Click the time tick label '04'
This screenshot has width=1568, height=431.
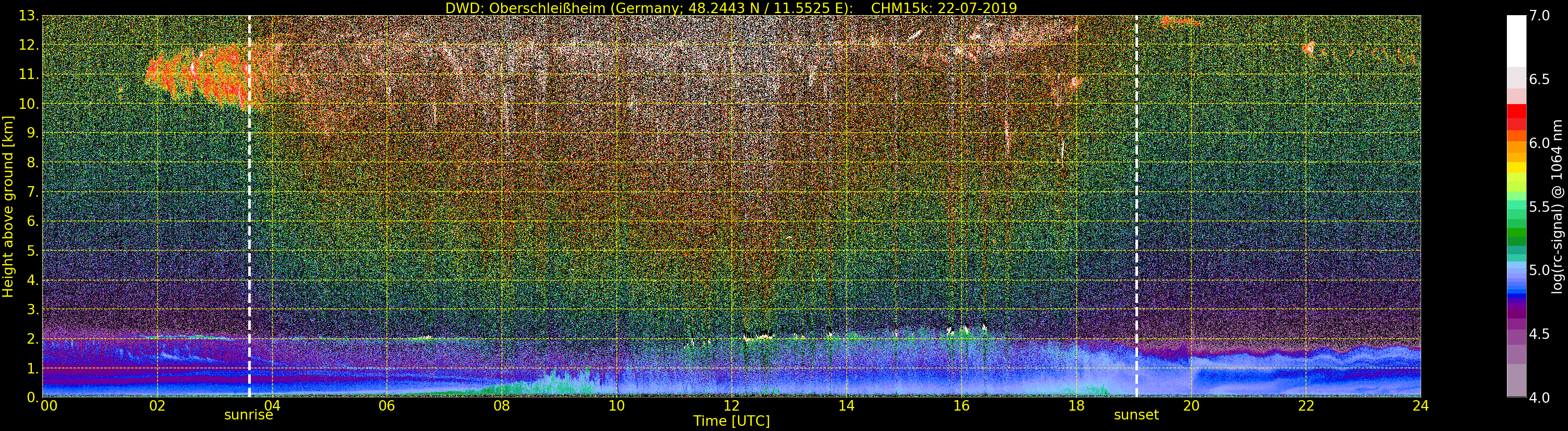272,405
